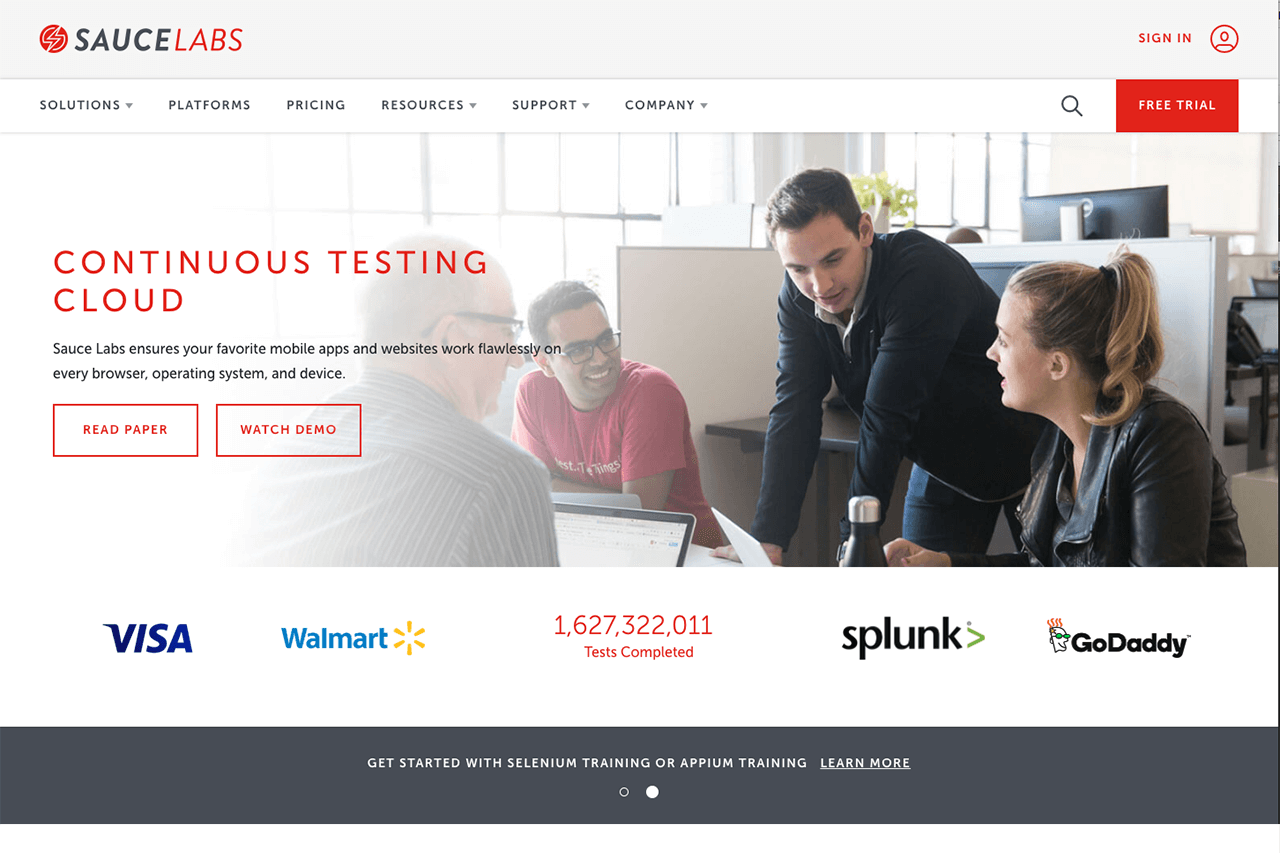Screen dimensions: 1280x853
Task: Click the Watch Demo button
Action: click(288, 430)
